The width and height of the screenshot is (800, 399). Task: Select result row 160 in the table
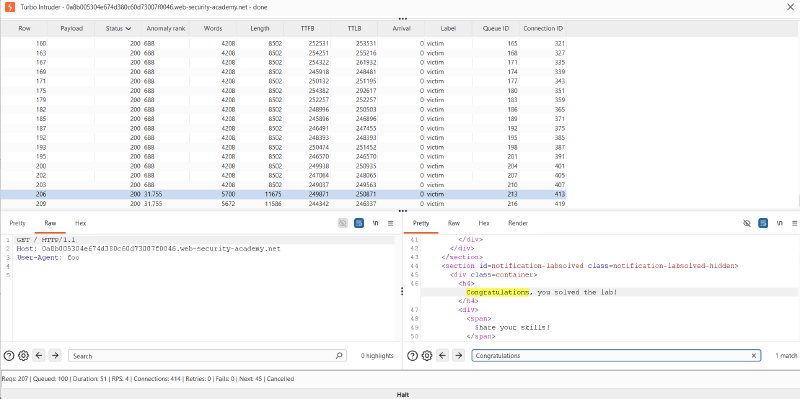[x=283, y=43]
